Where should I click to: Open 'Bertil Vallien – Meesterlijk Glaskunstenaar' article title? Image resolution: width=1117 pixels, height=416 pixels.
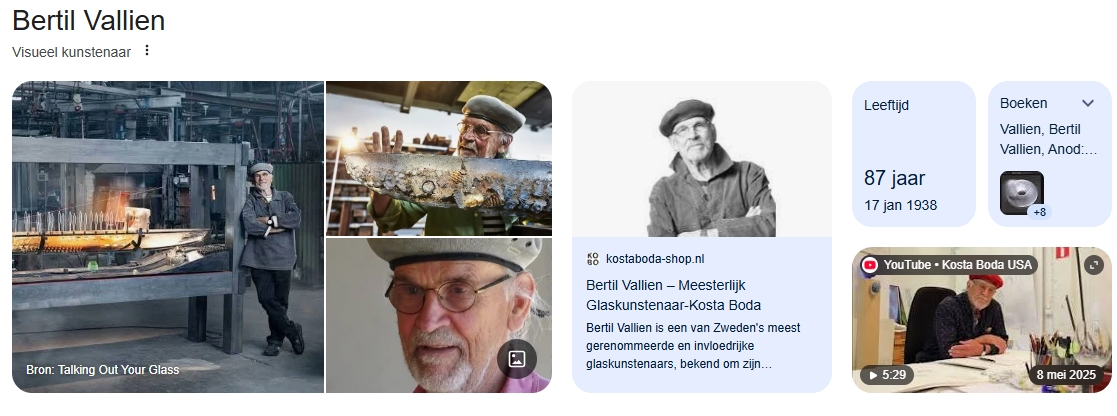673,295
